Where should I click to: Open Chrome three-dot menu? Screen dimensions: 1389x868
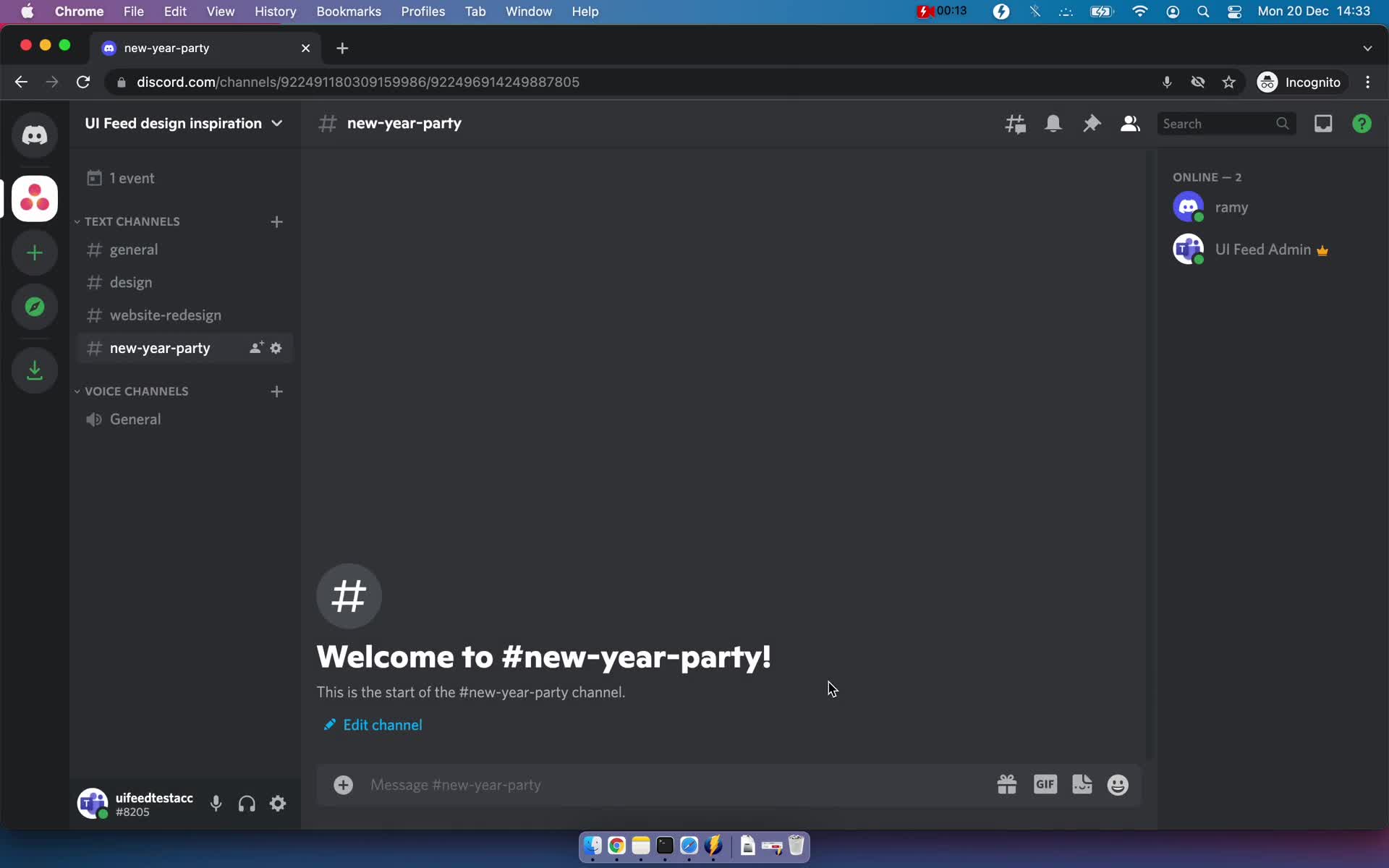tap(1367, 82)
